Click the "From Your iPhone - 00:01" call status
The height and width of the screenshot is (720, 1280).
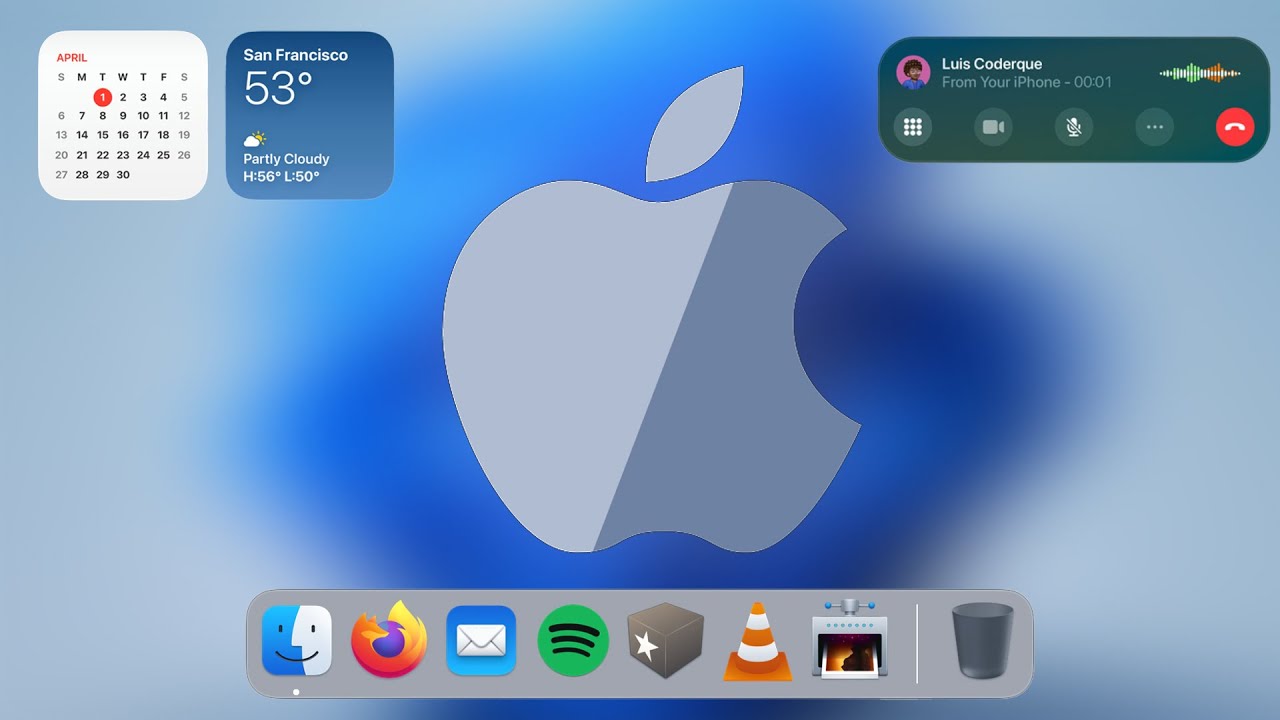point(1027,82)
